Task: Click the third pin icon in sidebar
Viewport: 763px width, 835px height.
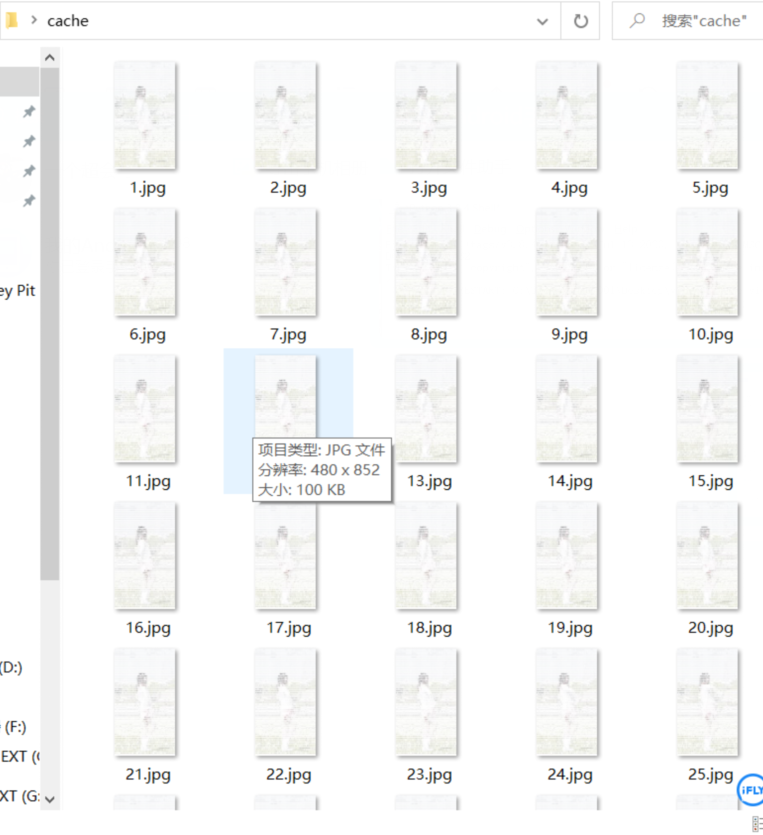Action: [x=29, y=171]
